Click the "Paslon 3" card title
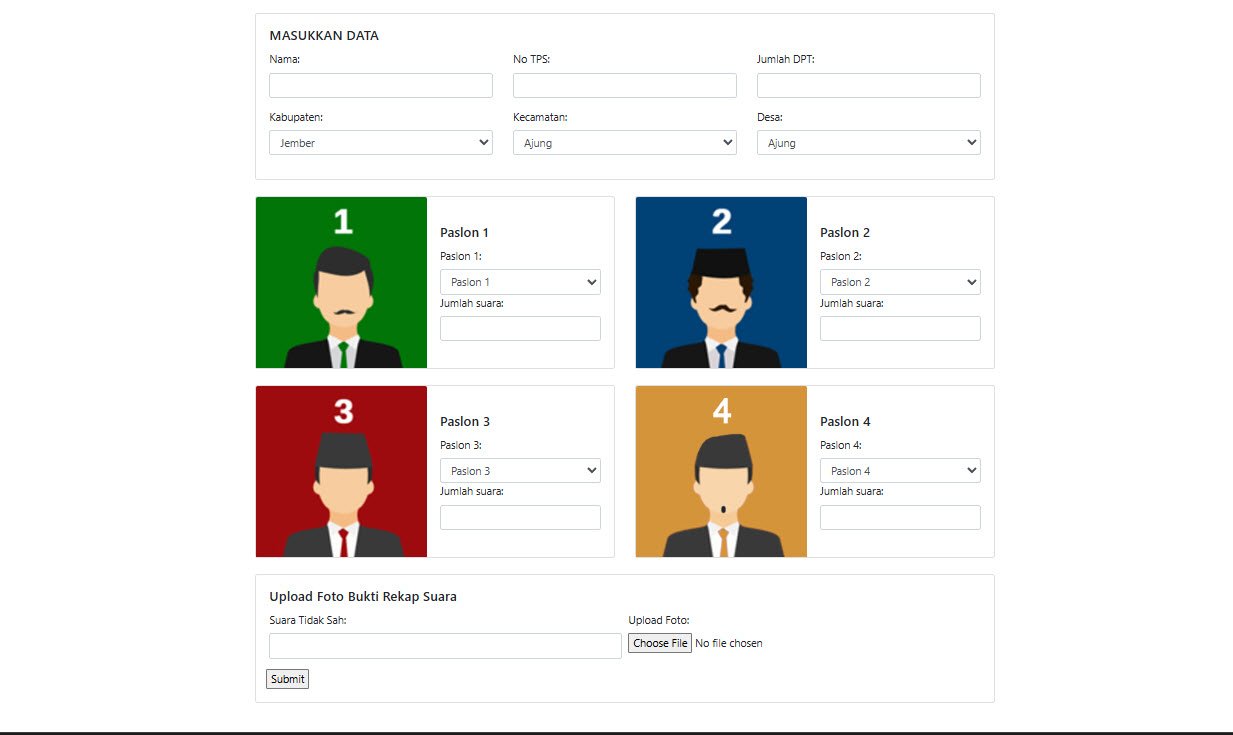 point(465,422)
